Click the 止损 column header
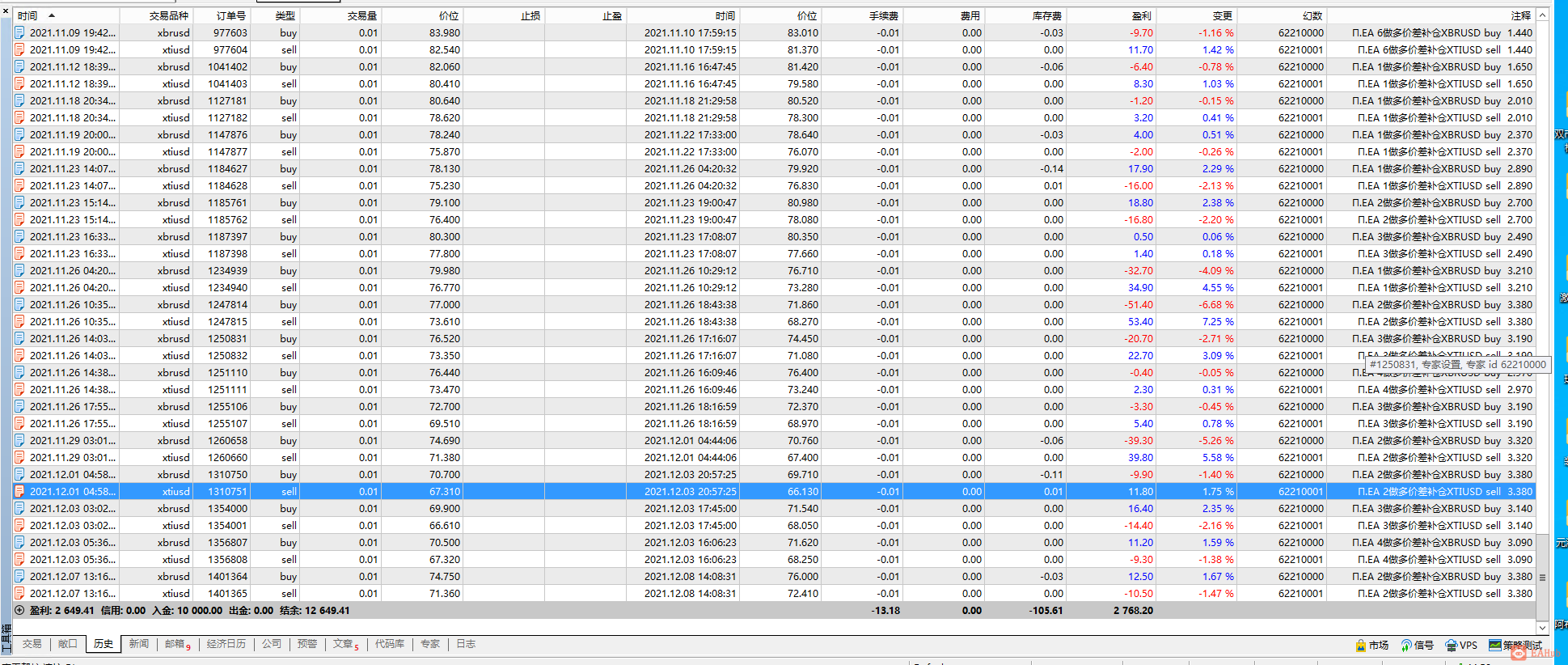The height and width of the screenshot is (665, 1568). tap(503, 15)
